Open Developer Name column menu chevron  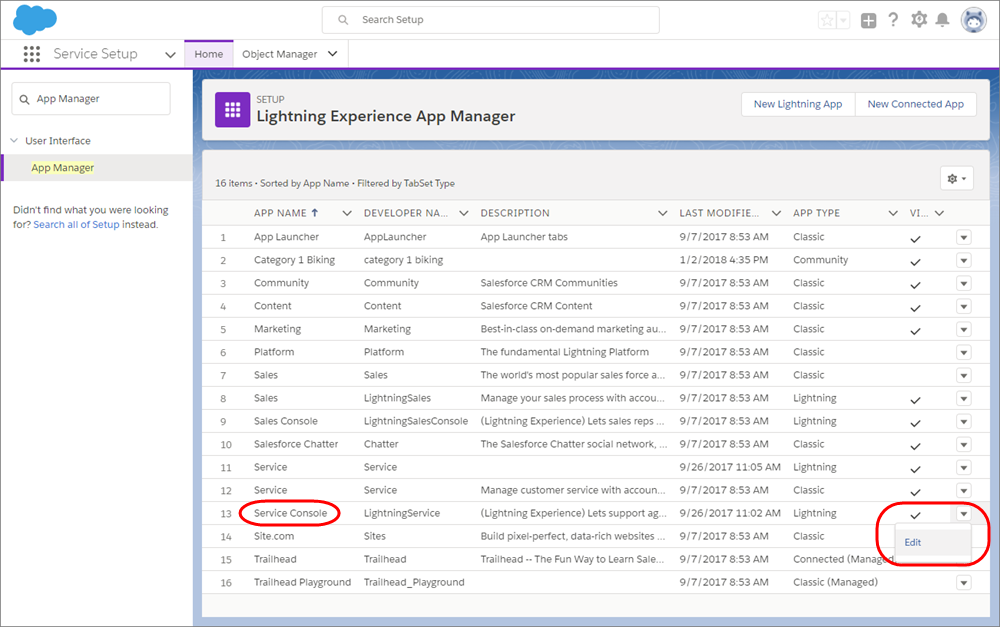coord(464,213)
